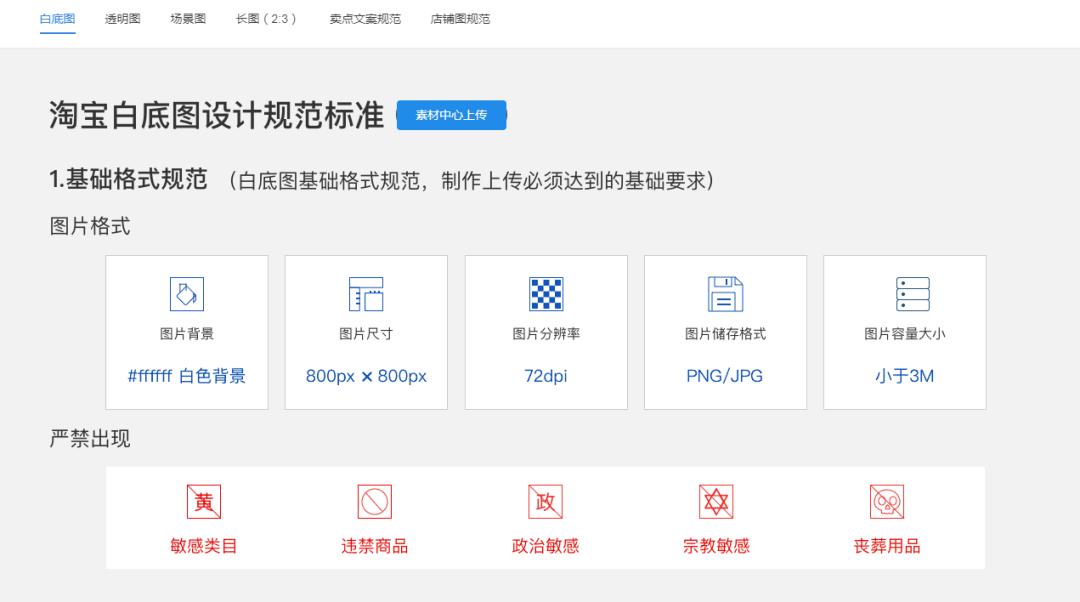The height and width of the screenshot is (602, 1080).
Task: Click the 素材中心上传 upload button
Action: click(x=451, y=115)
